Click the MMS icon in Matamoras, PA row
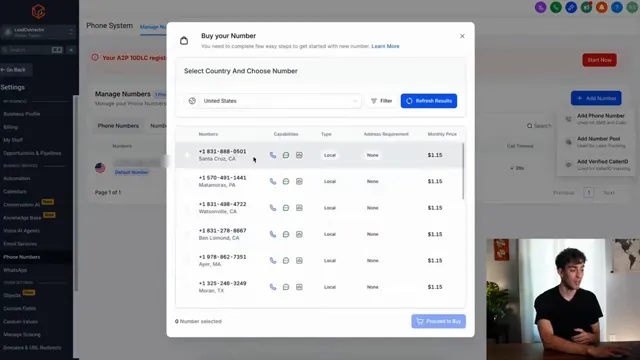This screenshot has width=640, height=360. tap(299, 181)
